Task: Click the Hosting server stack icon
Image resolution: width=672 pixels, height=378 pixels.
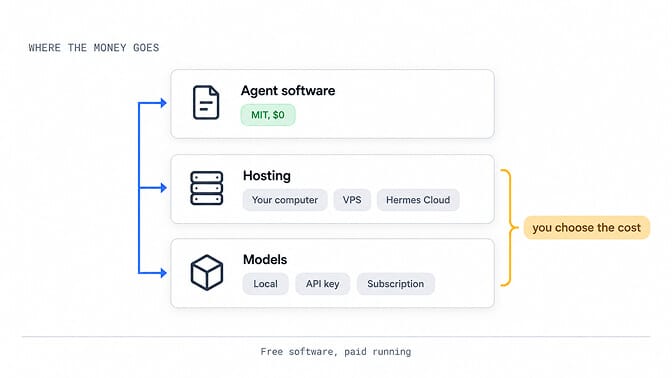Action: (207, 188)
